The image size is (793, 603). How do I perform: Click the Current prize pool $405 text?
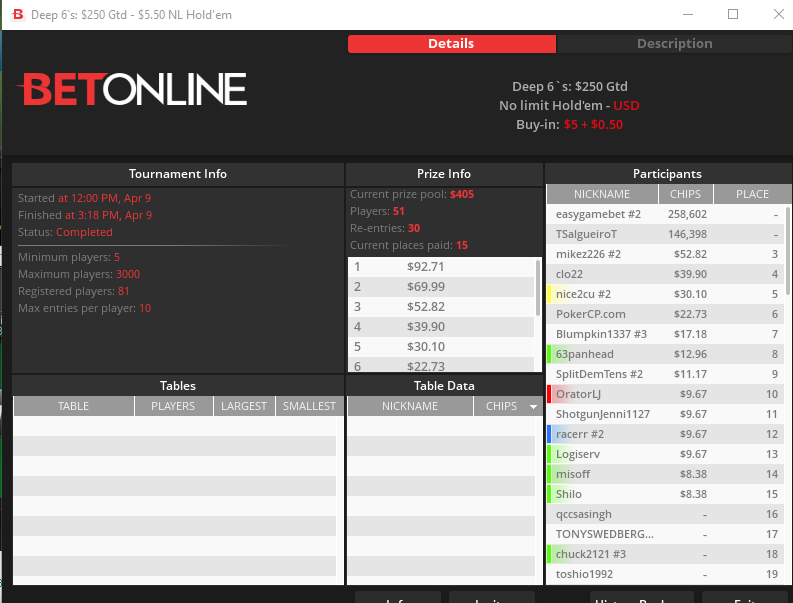click(412, 194)
